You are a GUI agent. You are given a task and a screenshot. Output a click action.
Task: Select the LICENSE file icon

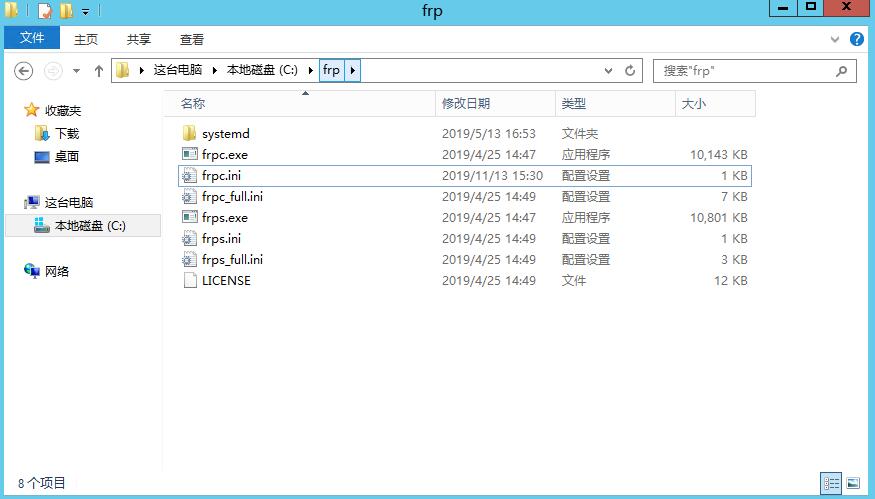pyautogui.click(x=190, y=280)
